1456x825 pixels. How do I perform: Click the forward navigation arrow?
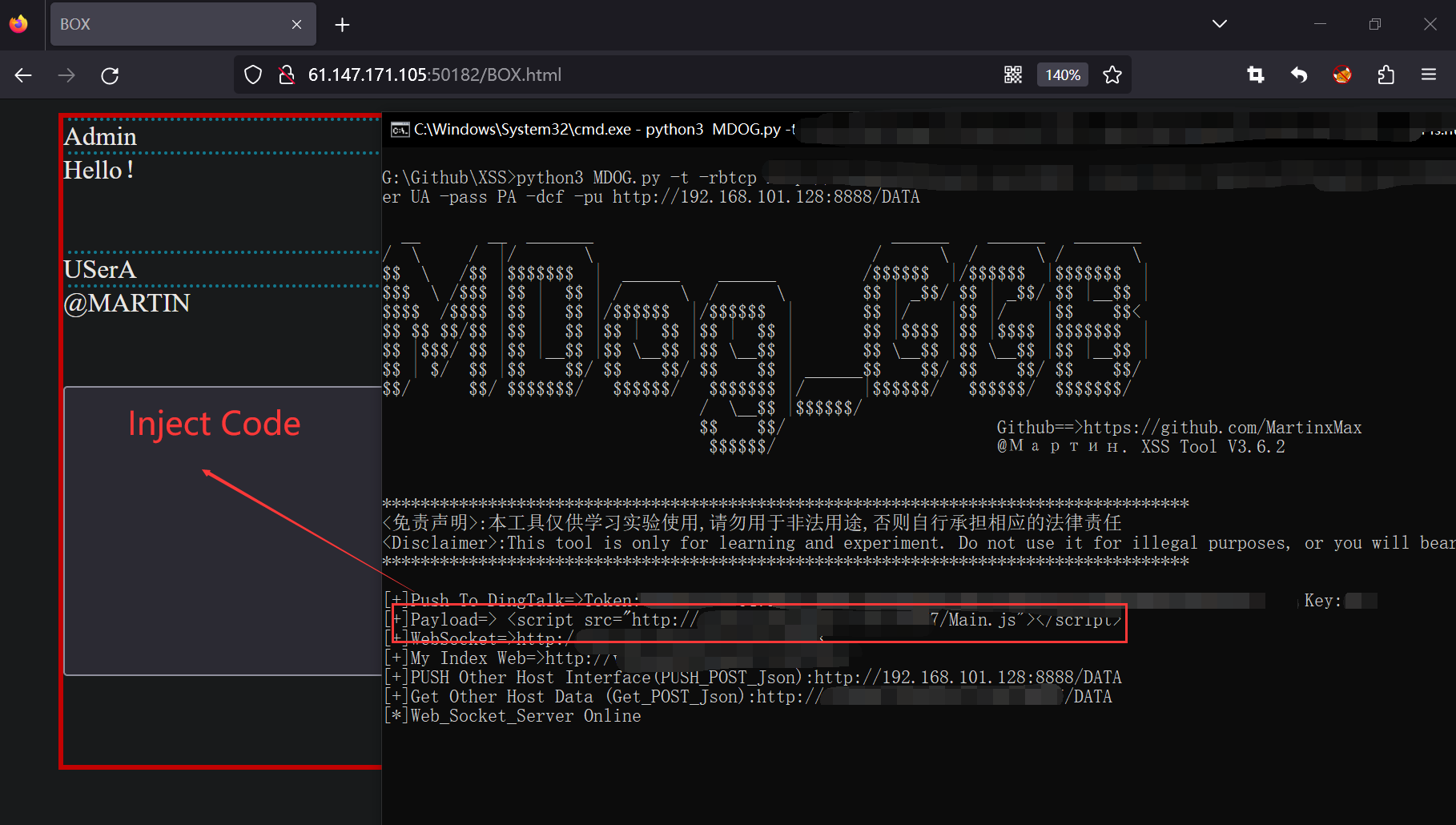coord(66,75)
